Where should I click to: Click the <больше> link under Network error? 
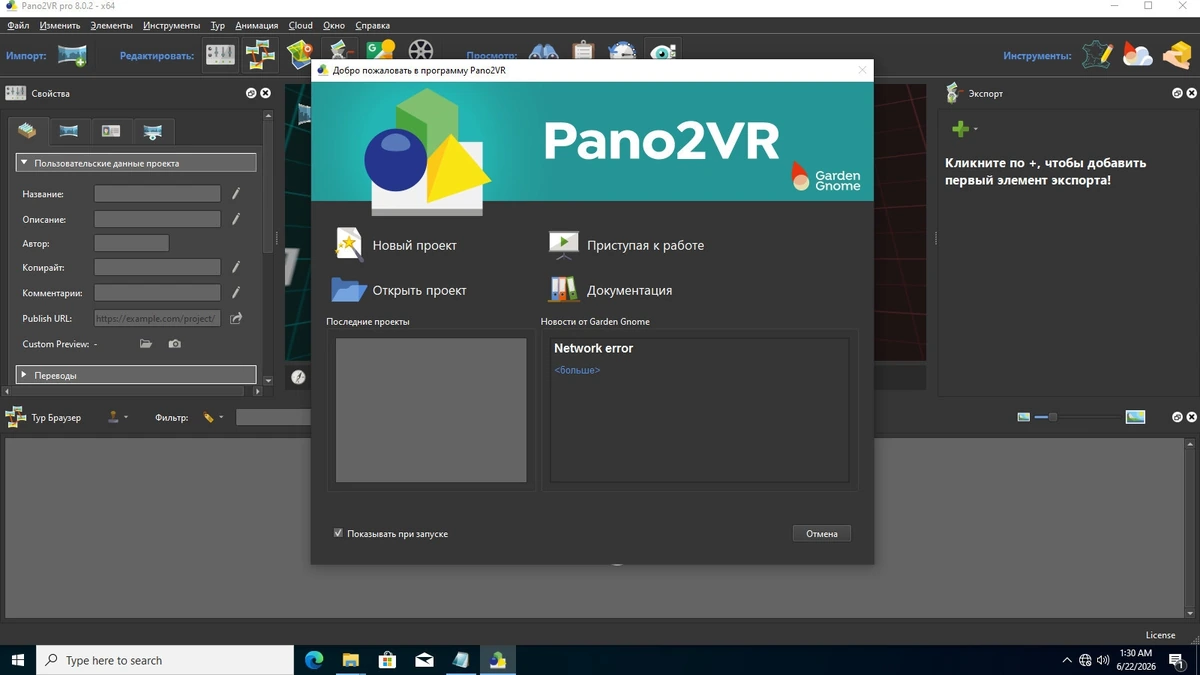coord(577,370)
